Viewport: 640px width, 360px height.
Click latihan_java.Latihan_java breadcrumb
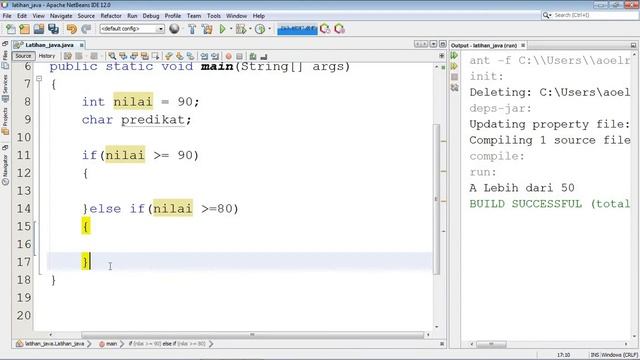[50, 344]
